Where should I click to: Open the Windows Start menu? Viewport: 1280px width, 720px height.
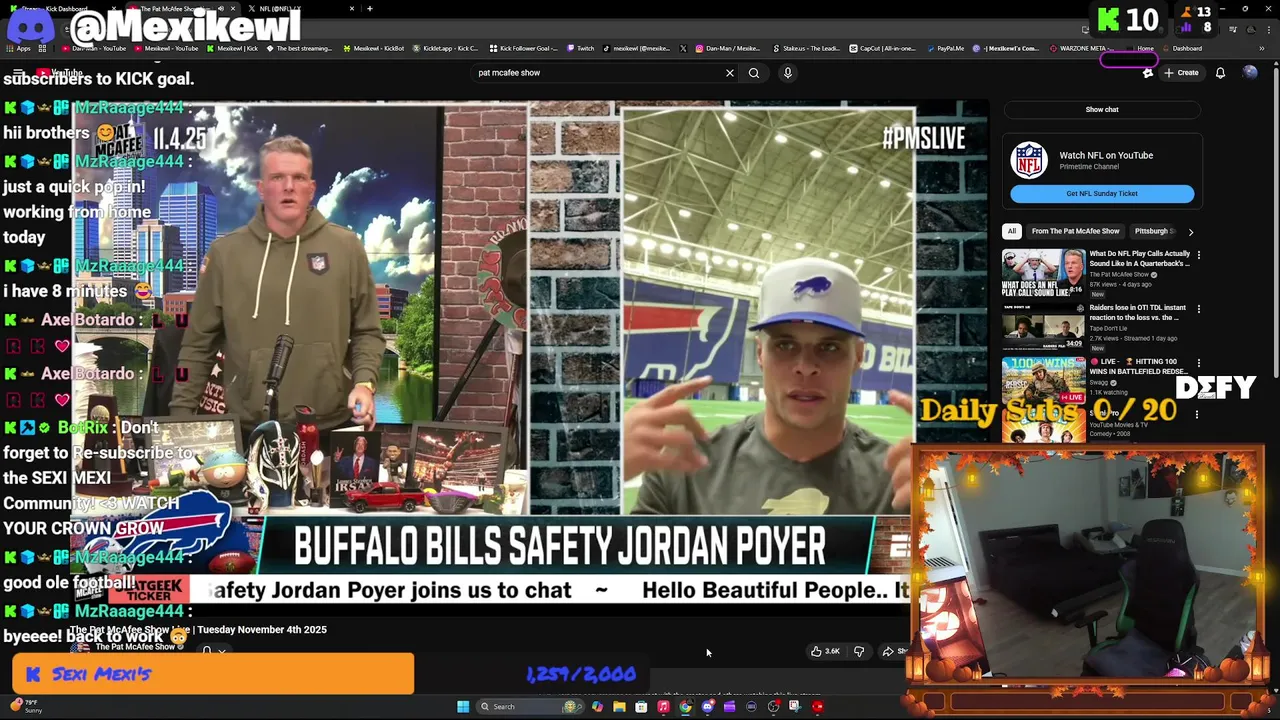[463, 707]
